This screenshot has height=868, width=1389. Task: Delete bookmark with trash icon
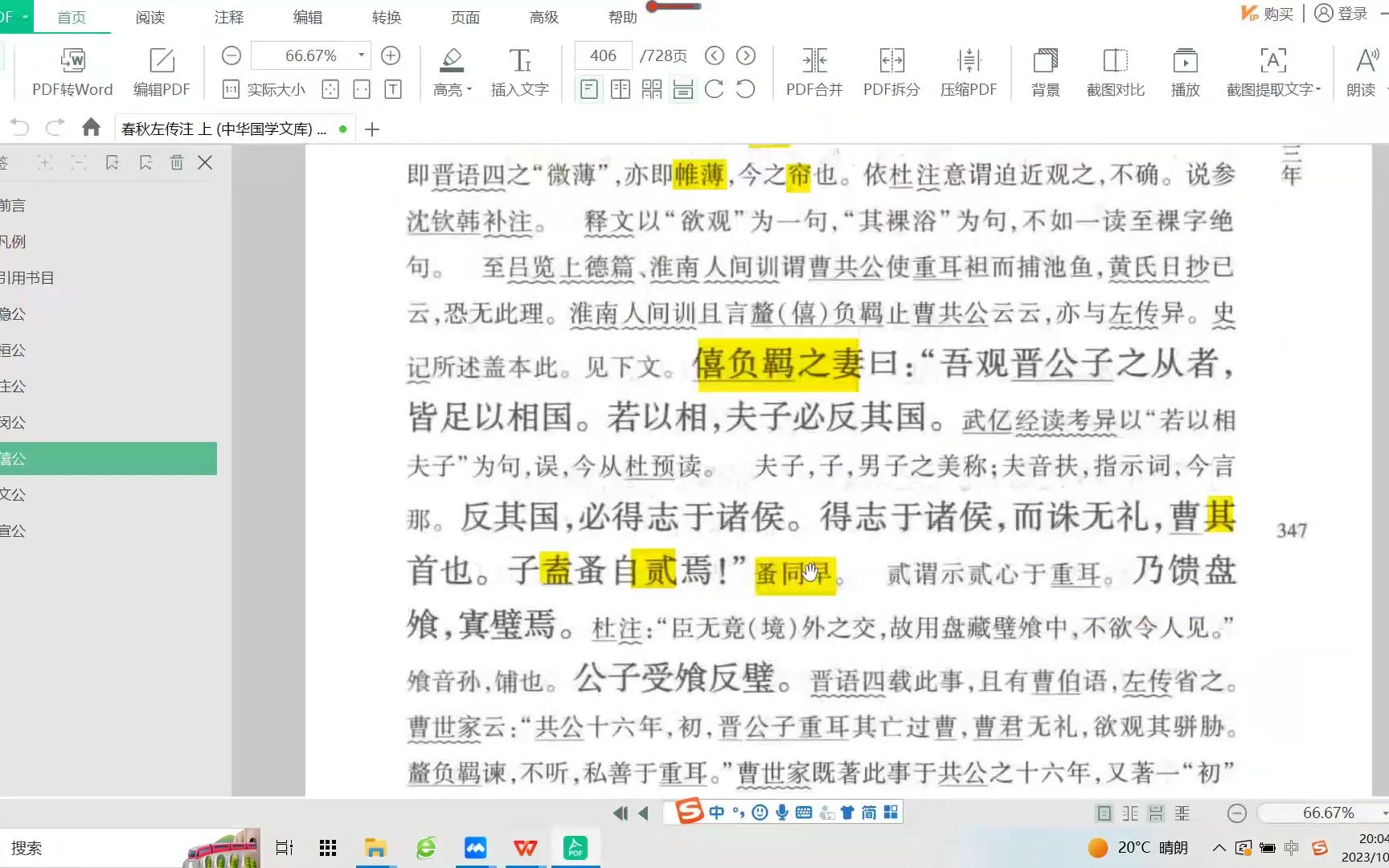point(177,163)
